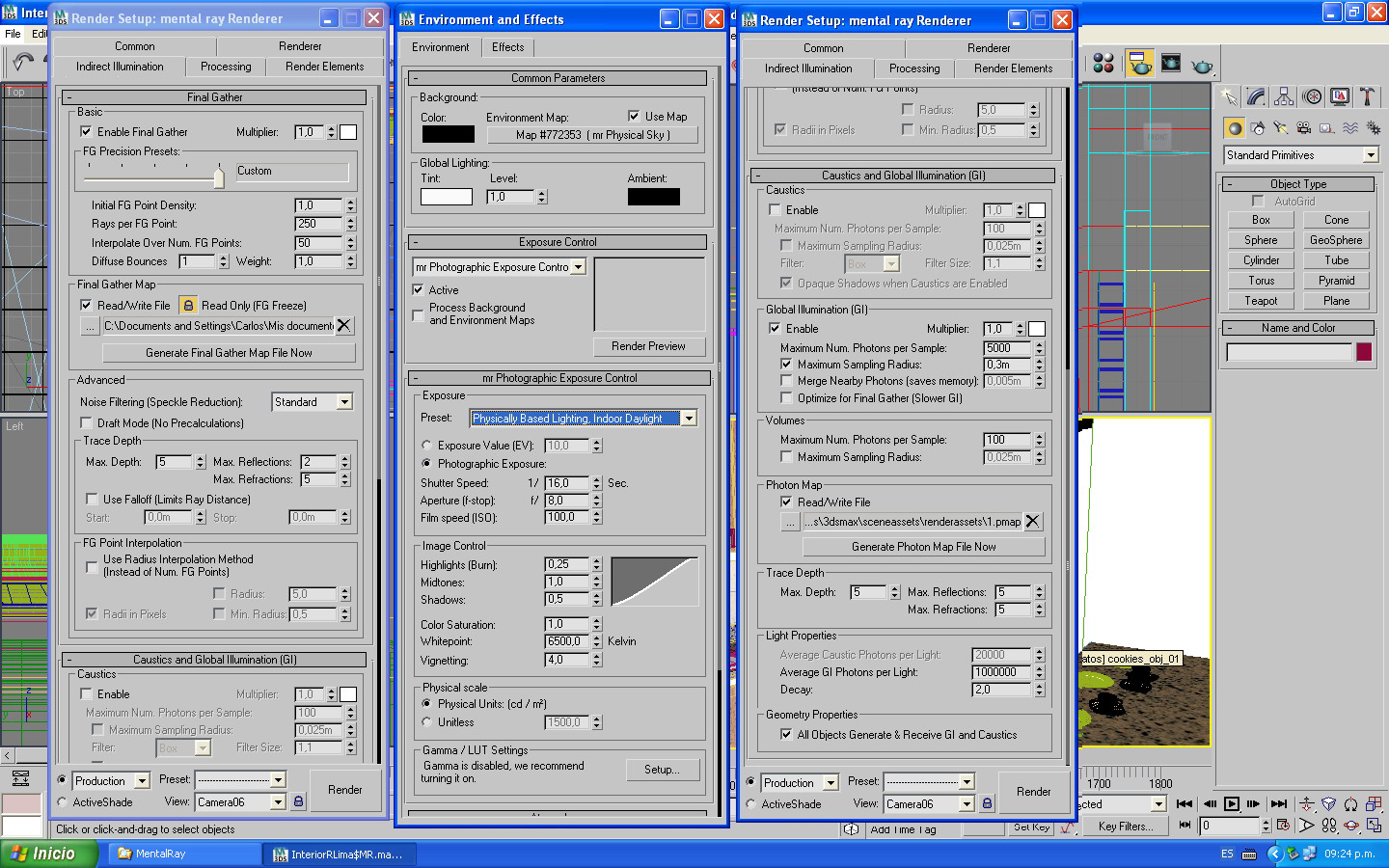Select the Systems gears icon
Viewport: 1389px width, 868px height.
click(x=1374, y=128)
